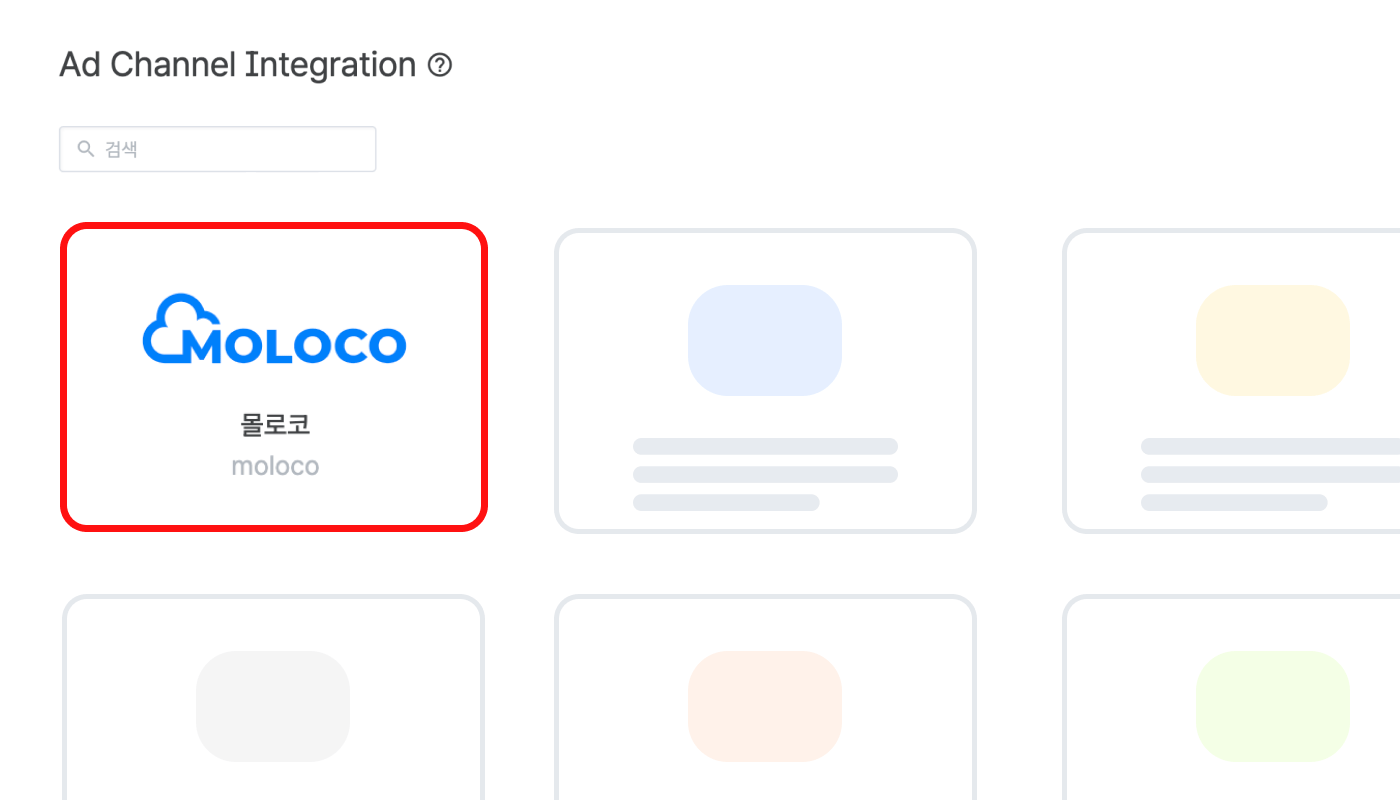Click the 몰로코 channel name label
The image size is (1400, 800).
275,424
